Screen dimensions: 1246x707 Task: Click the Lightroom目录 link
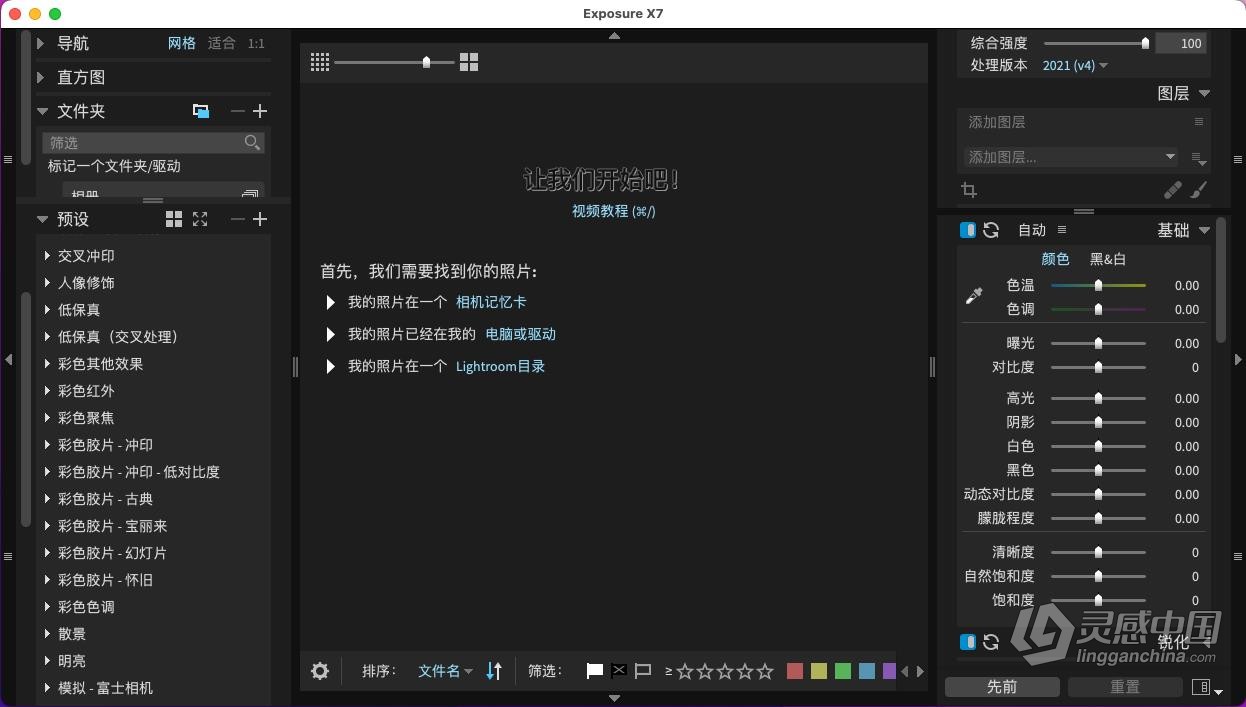point(500,366)
